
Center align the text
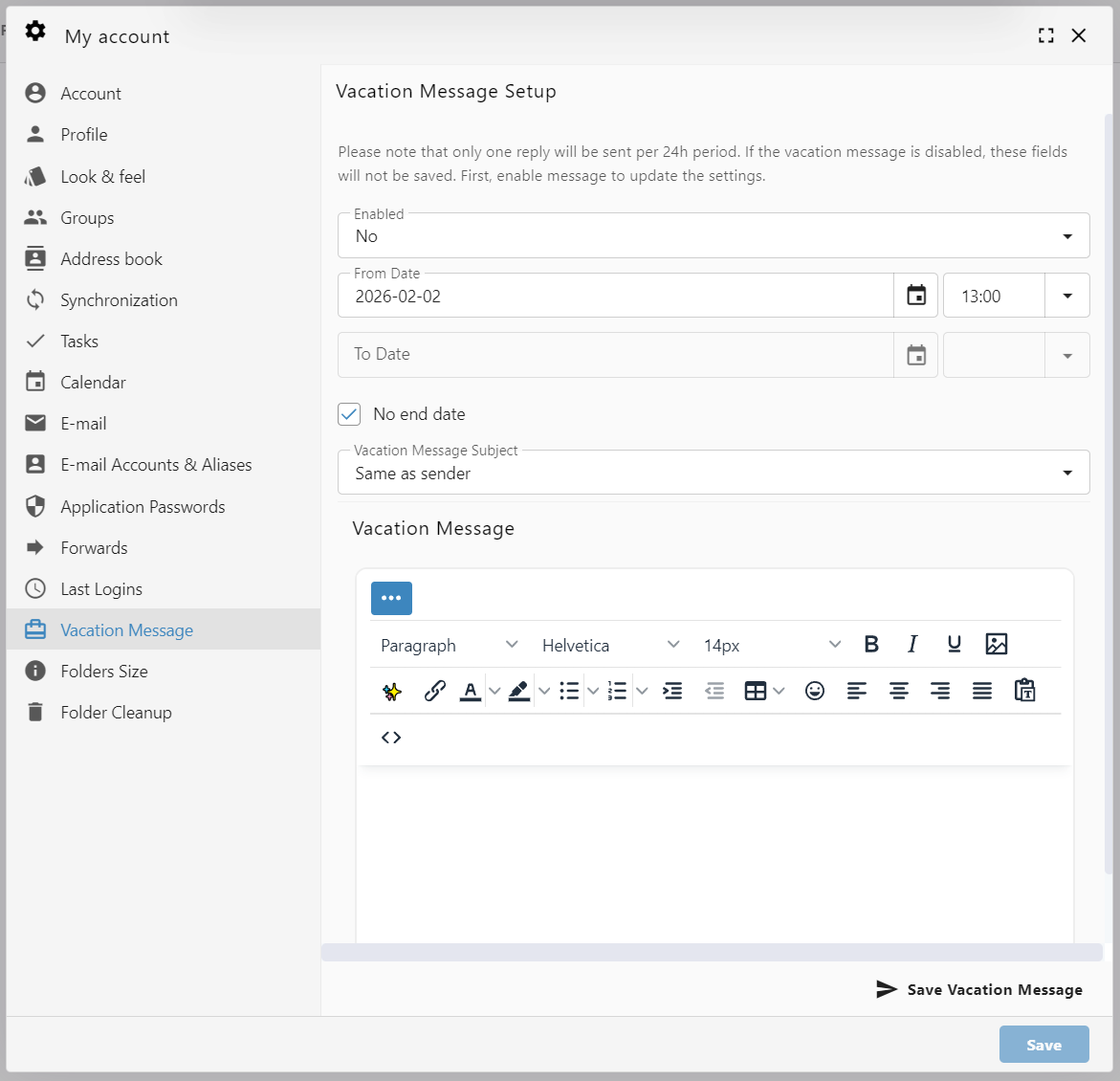pyautogui.click(x=898, y=691)
